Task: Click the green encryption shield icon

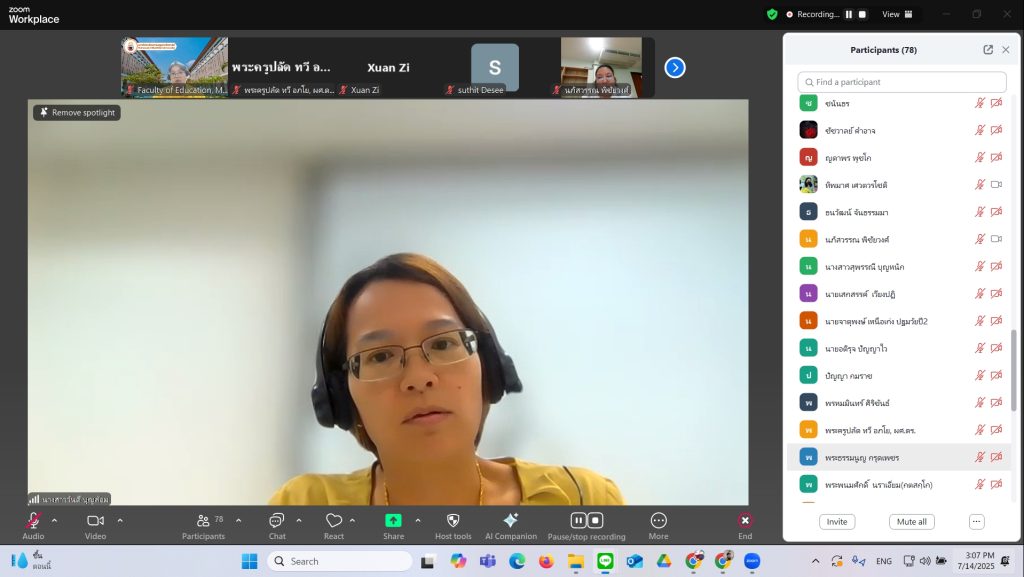Action: pyautogui.click(x=772, y=14)
